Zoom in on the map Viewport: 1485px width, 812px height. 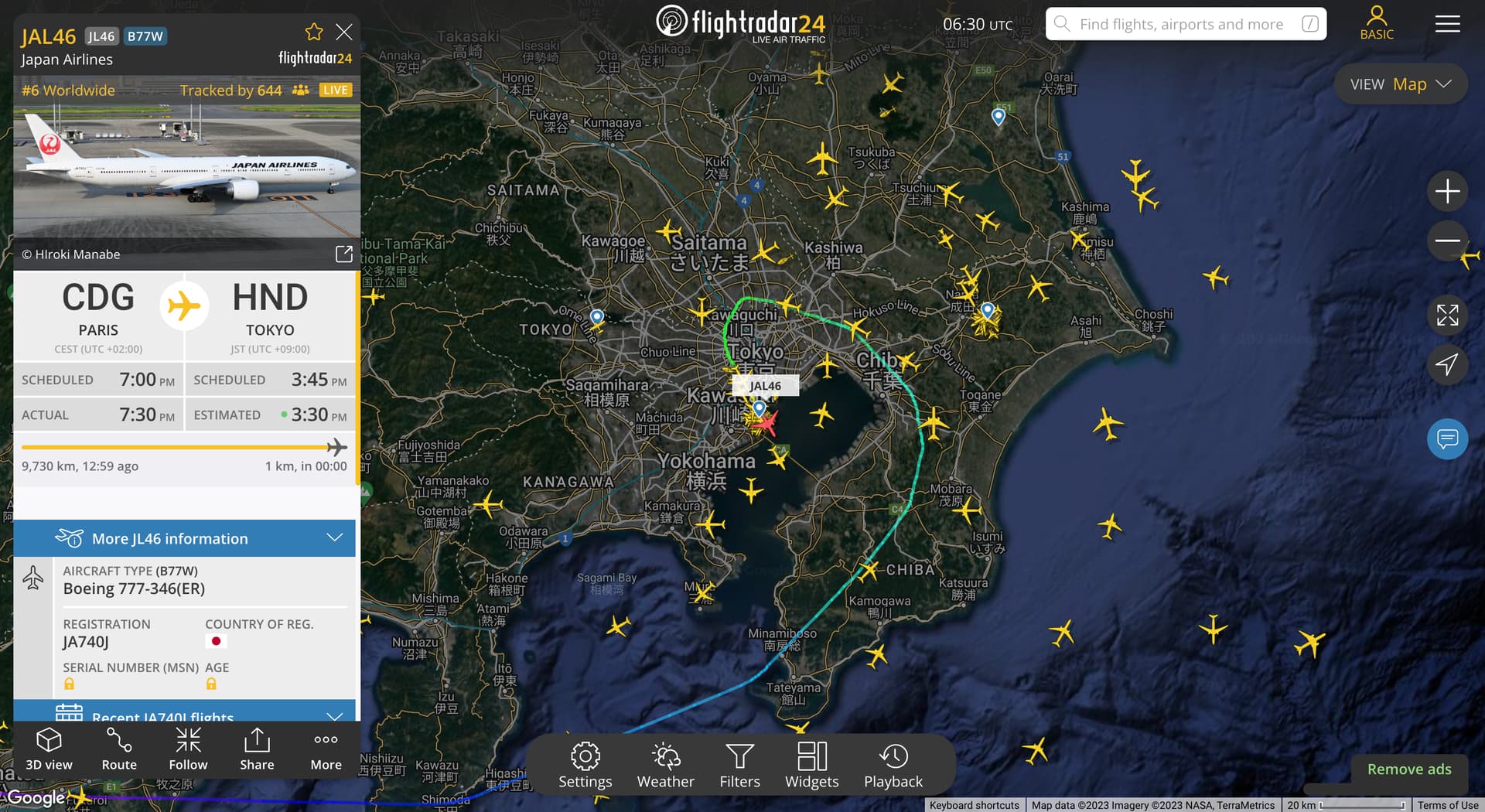[1447, 191]
